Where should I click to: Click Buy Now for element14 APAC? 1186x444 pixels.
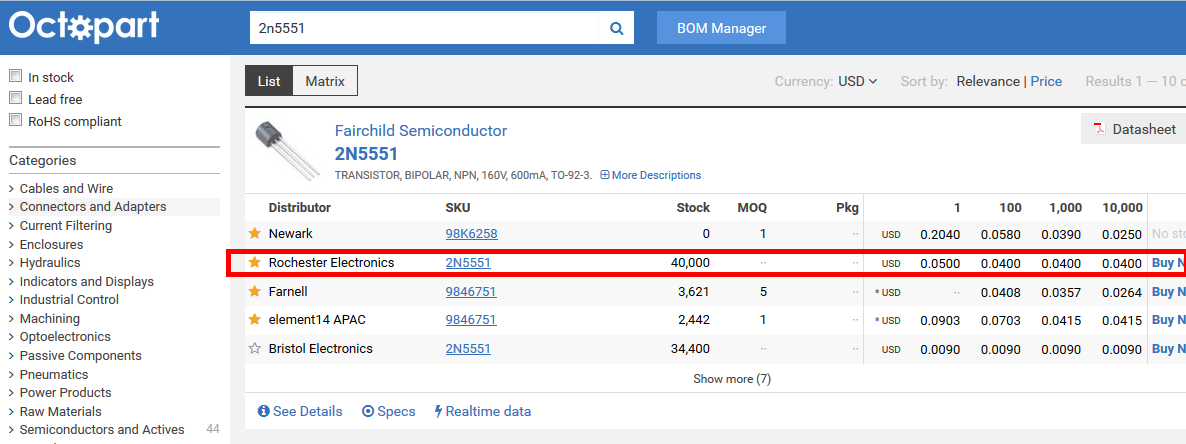coord(1169,320)
